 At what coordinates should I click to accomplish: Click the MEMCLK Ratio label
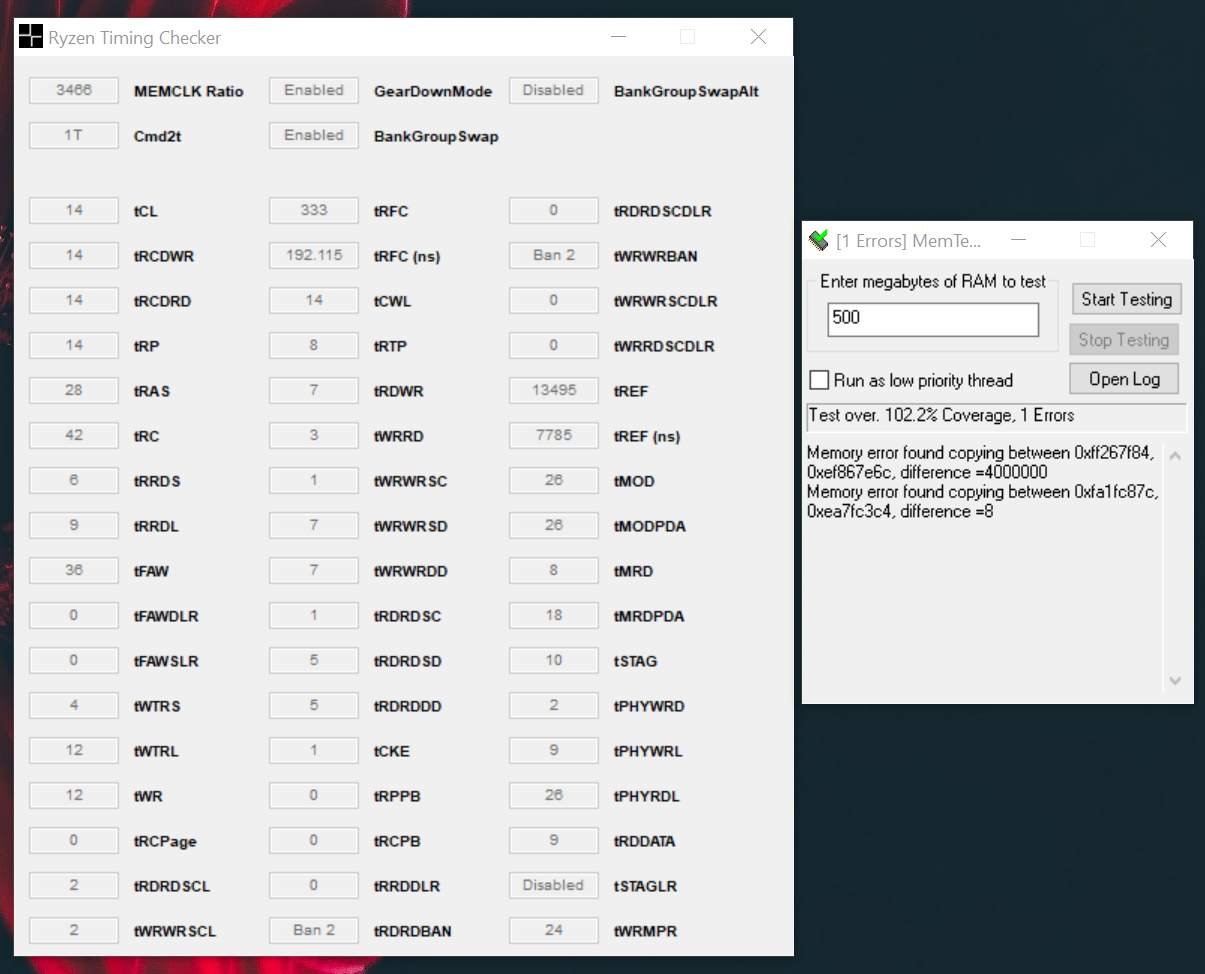point(189,91)
